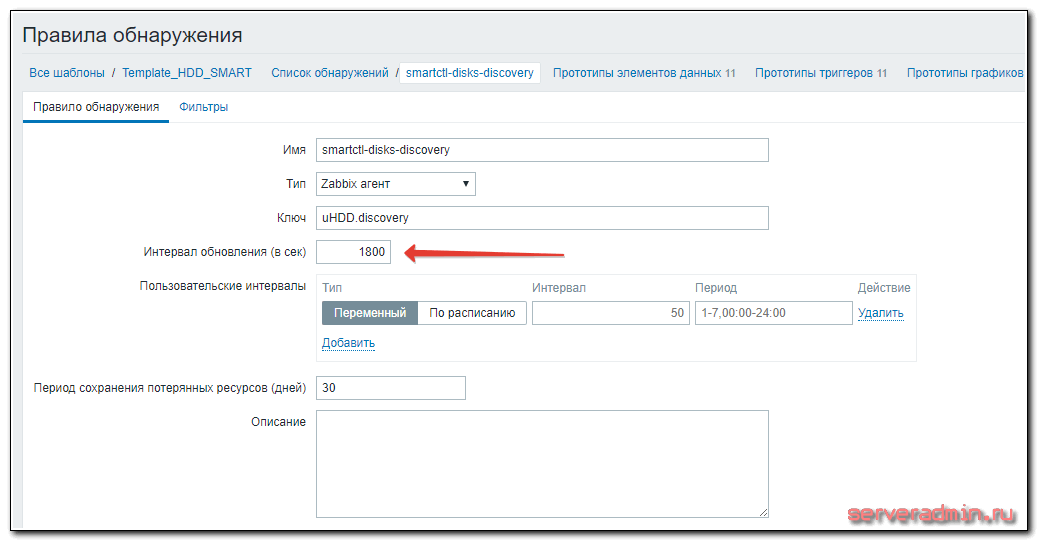Select the Переменный interval type
The height and width of the screenshot is (542, 1039).
click(x=370, y=313)
